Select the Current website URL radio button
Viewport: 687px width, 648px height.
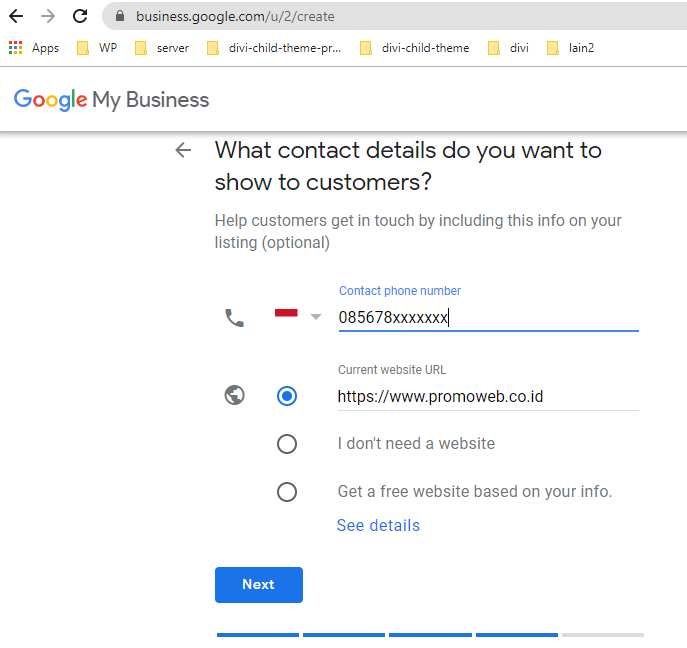(287, 396)
